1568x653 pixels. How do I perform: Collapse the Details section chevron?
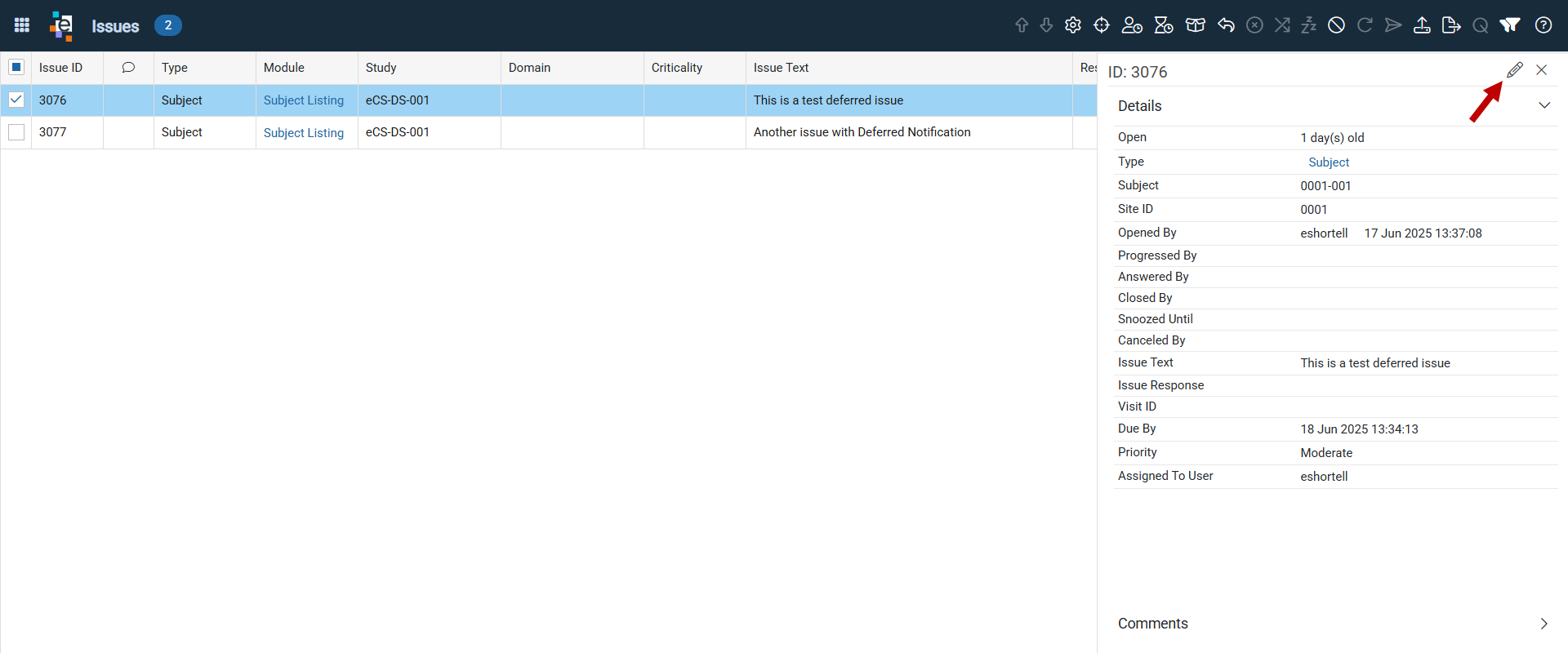[1544, 105]
